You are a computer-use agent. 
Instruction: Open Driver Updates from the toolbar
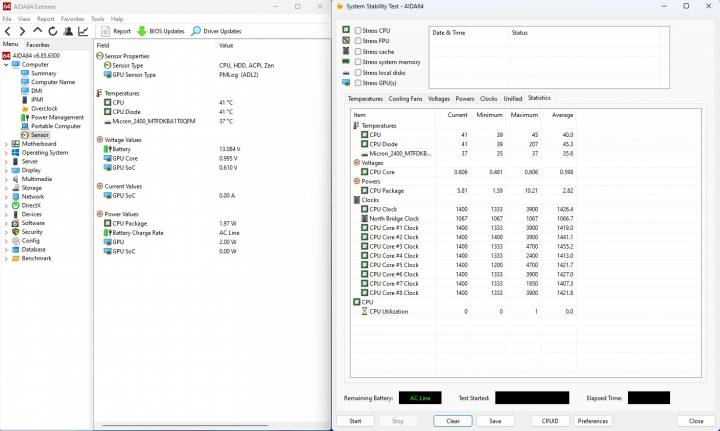(216, 31)
